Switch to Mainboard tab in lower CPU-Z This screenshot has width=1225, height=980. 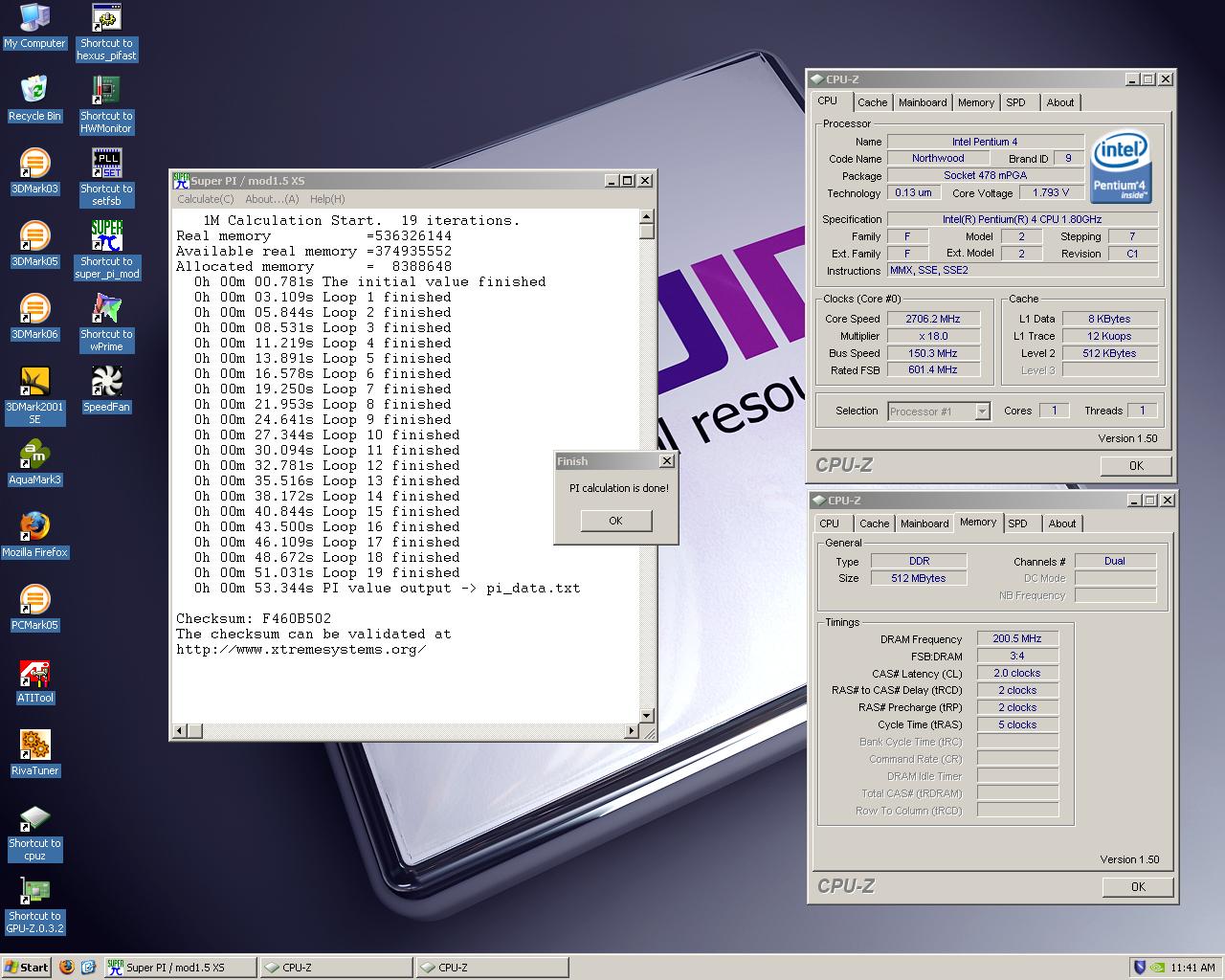click(924, 523)
